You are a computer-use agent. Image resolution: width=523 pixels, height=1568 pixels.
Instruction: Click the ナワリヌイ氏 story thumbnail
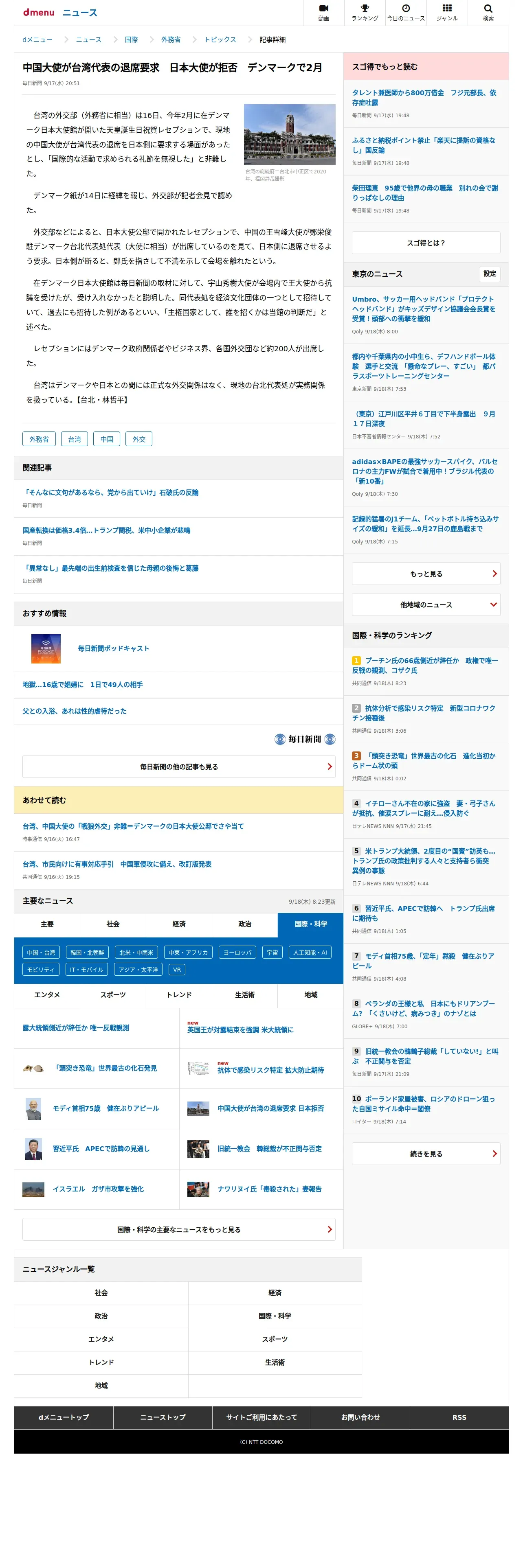pos(198,1189)
